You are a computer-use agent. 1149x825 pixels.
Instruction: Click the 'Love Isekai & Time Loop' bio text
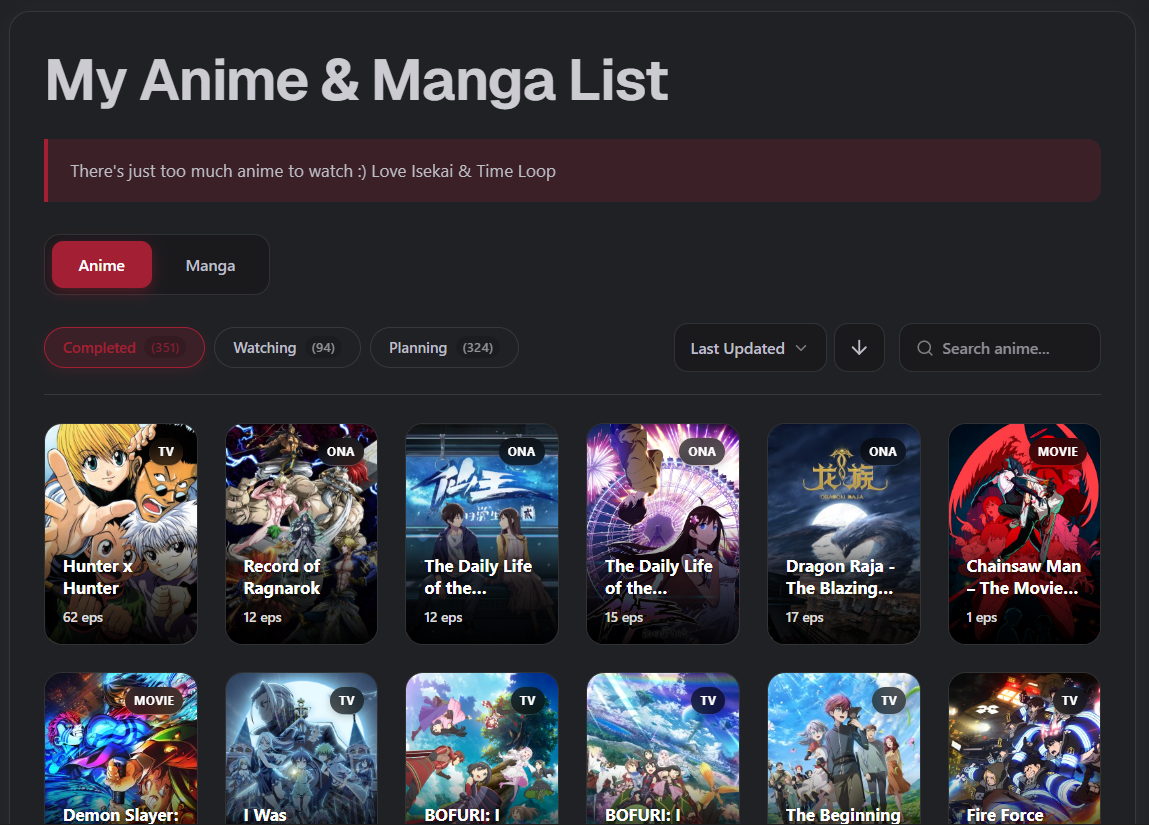(463, 171)
